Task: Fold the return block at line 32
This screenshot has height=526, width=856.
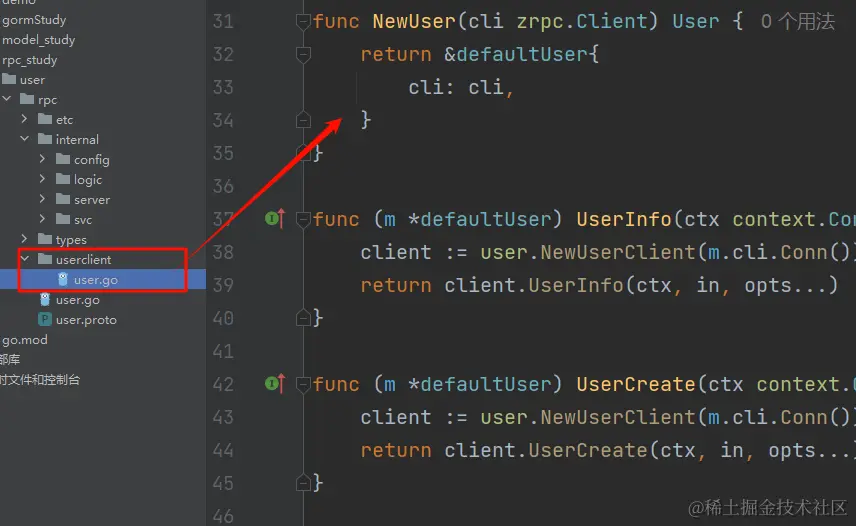Action: pyautogui.click(x=304, y=55)
